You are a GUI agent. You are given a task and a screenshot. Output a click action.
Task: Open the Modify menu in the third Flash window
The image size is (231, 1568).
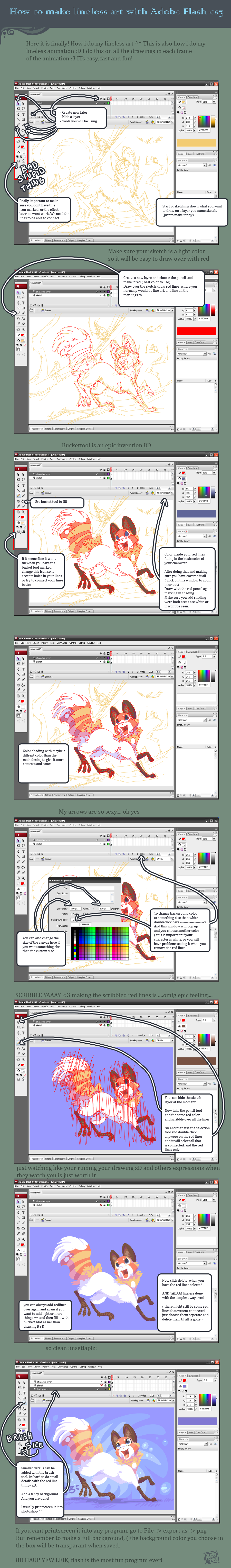coord(44,459)
